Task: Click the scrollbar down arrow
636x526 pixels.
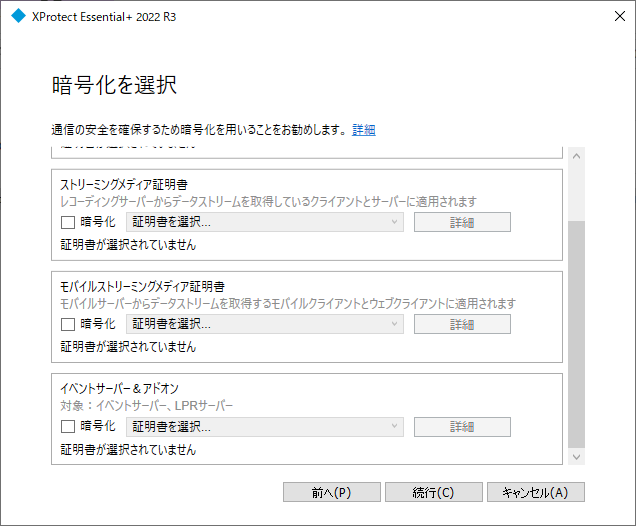Action: point(576,457)
